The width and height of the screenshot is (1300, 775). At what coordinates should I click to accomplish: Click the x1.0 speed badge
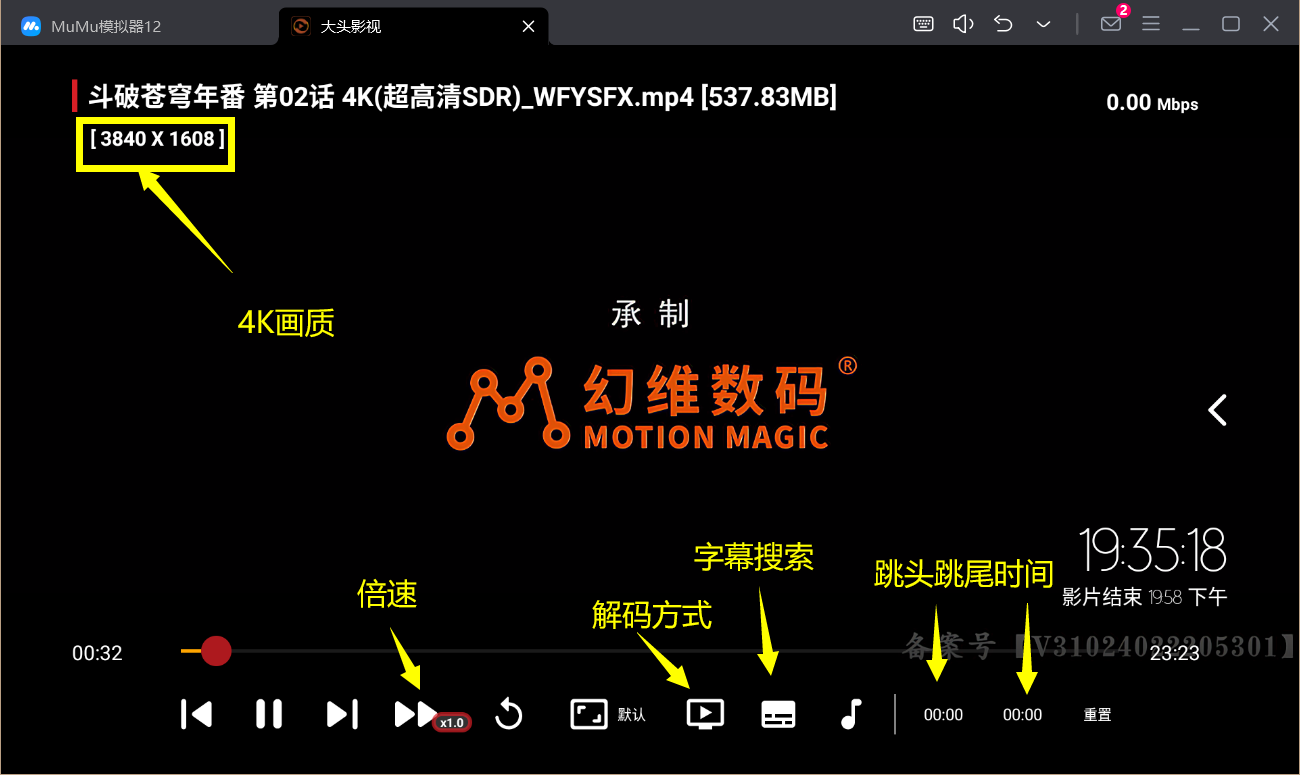(x=452, y=722)
